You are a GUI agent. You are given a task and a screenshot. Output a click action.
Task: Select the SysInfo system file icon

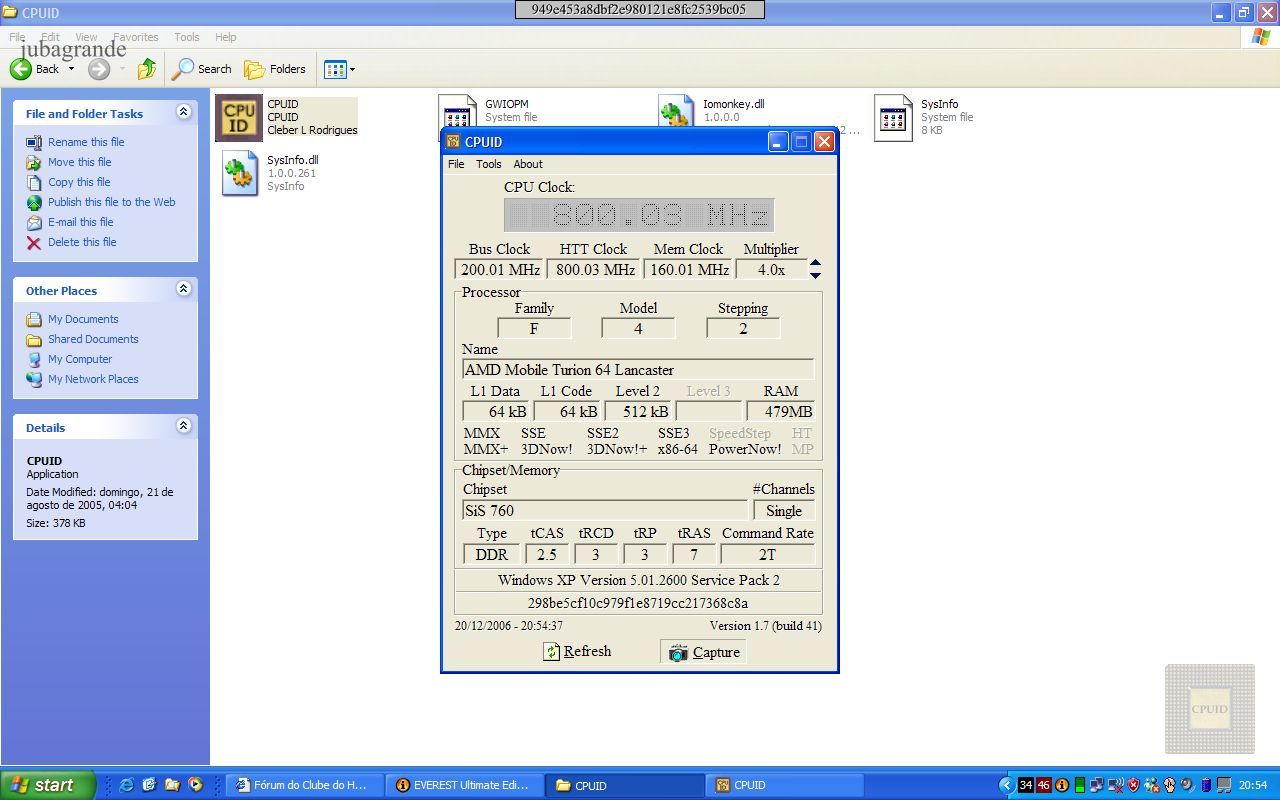893,118
